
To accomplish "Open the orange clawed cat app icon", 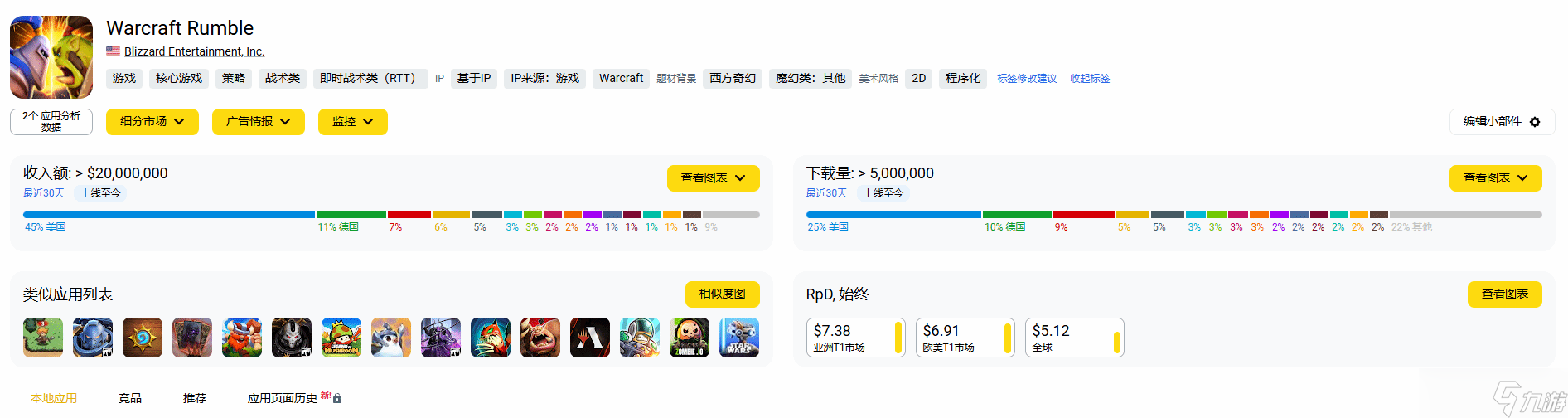I will tap(491, 338).
